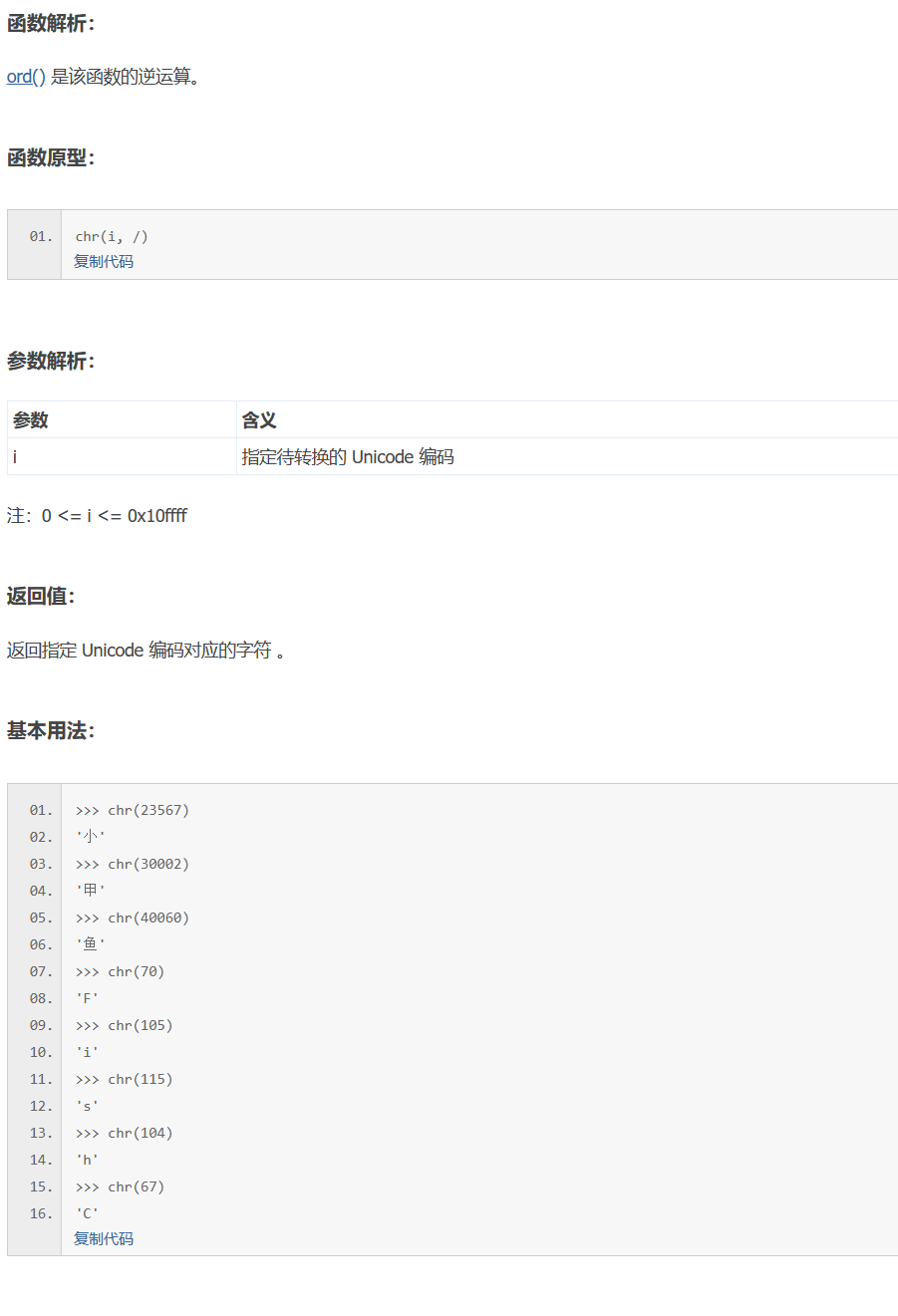Click the '小' output line
This screenshot has height=1316, width=898.
[x=89, y=837]
